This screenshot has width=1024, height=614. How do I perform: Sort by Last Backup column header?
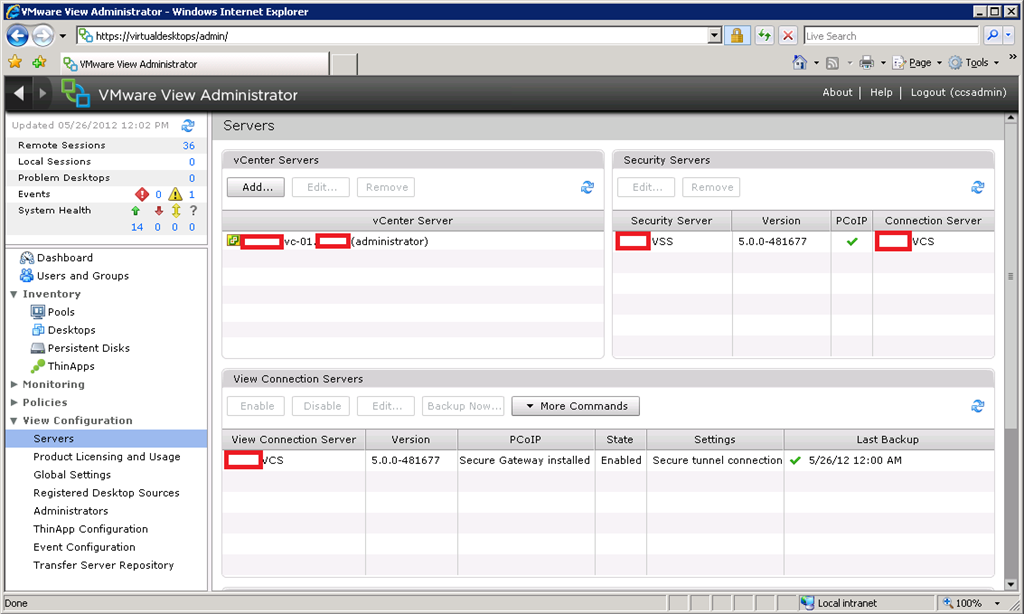888,440
